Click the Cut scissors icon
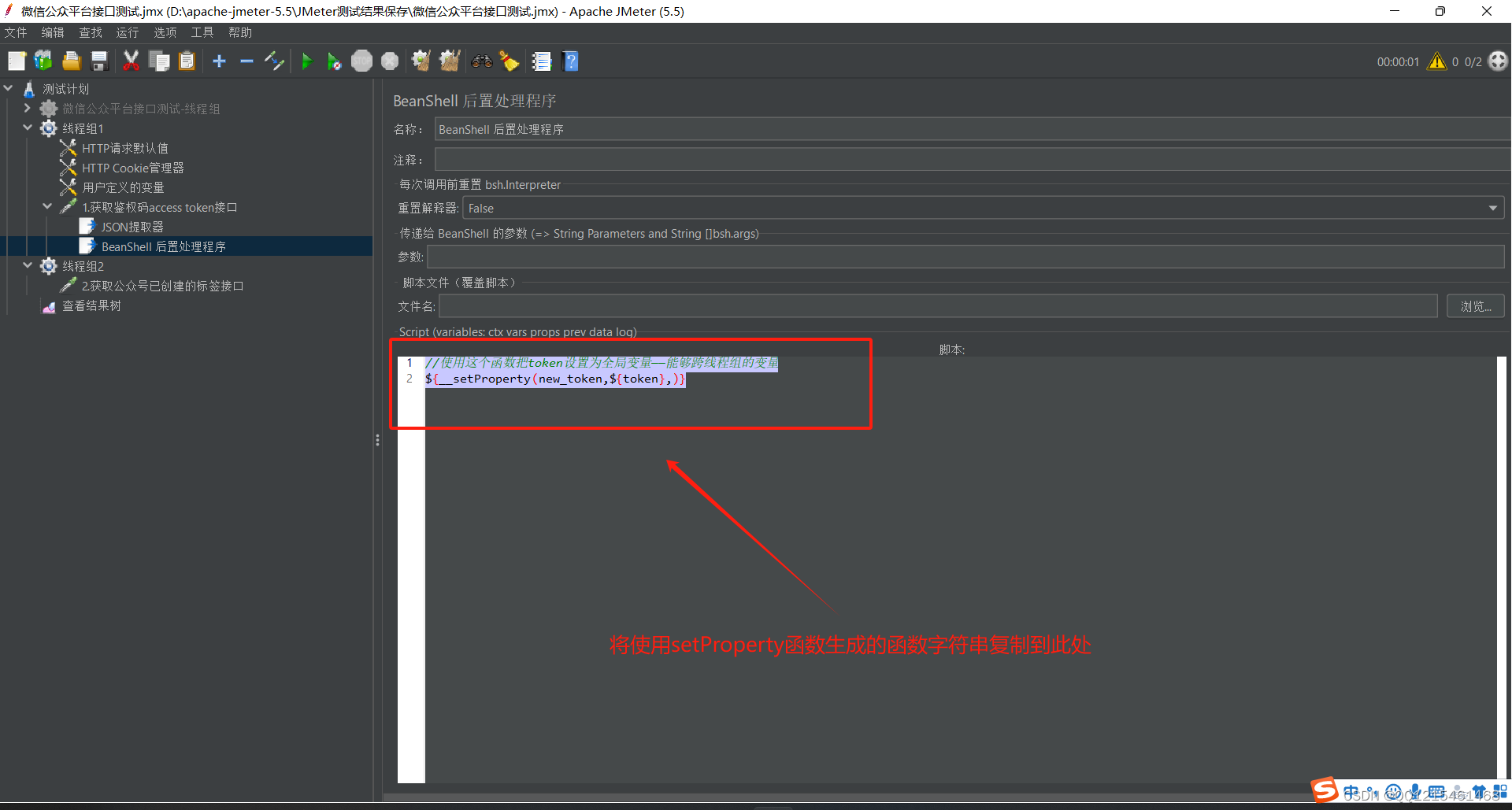1512x810 pixels. [131, 61]
